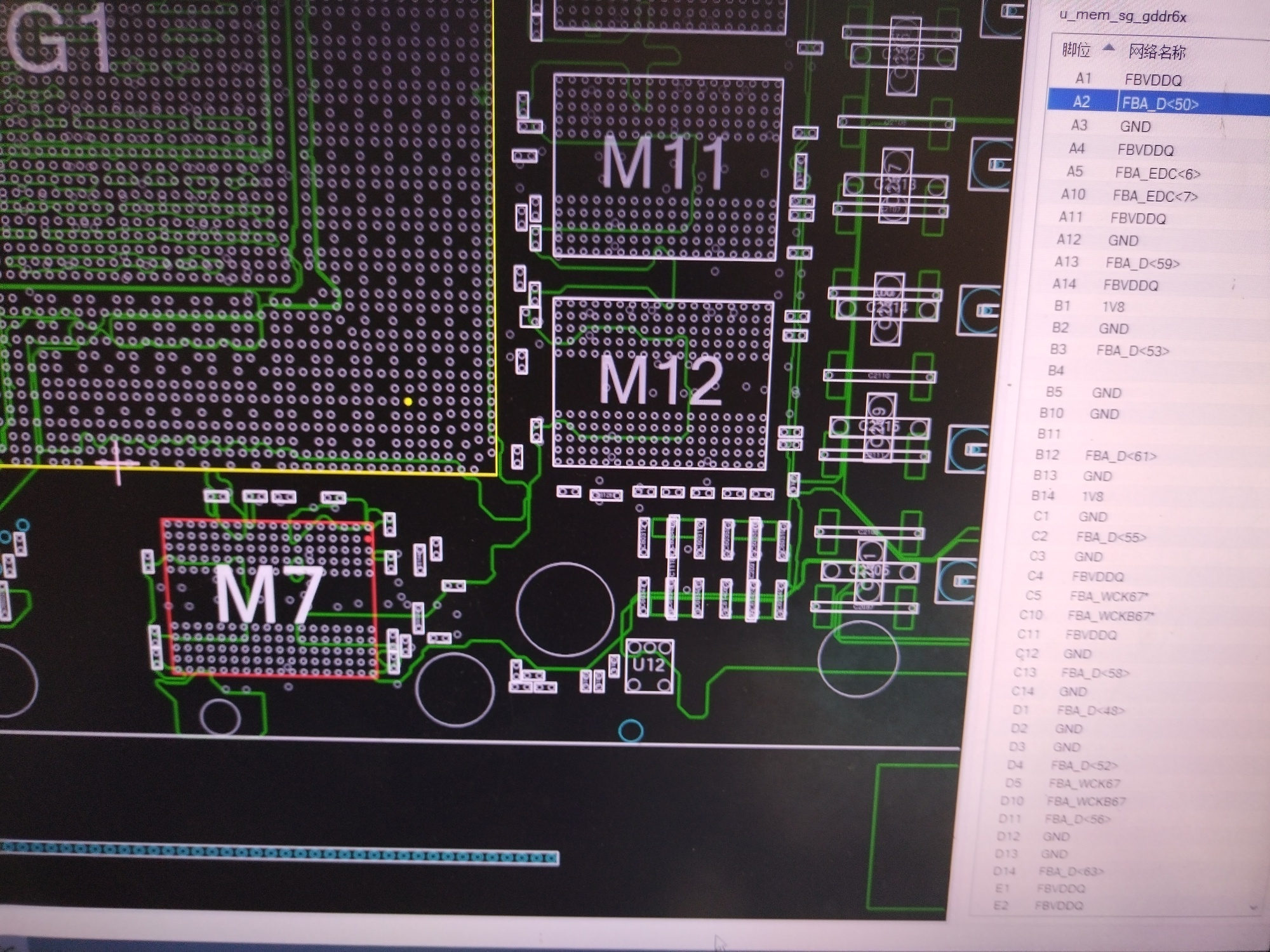Viewport: 1270px width, 952px height.
Task: Sort by the 脚位 pin column header
Action: 1077,50
